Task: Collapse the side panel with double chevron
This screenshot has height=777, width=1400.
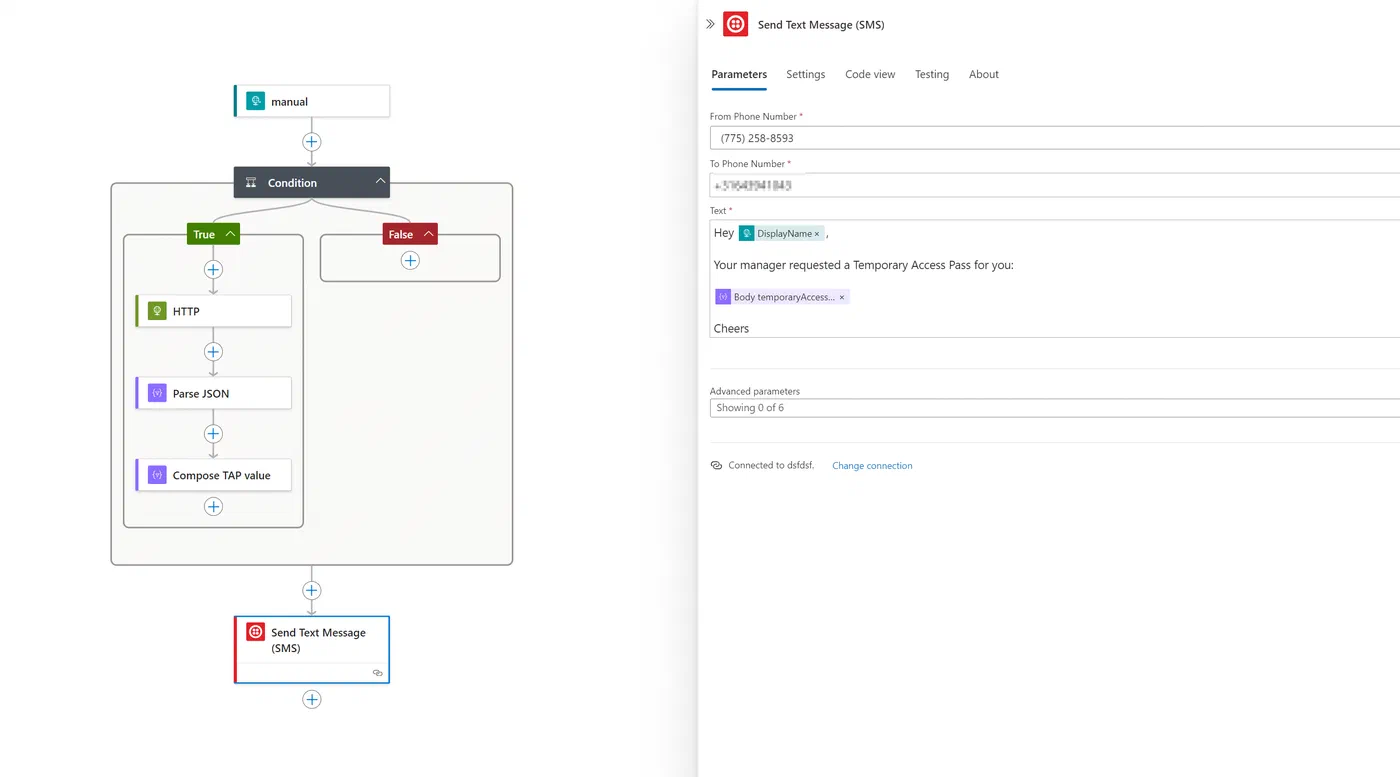Action: [711, 24]
